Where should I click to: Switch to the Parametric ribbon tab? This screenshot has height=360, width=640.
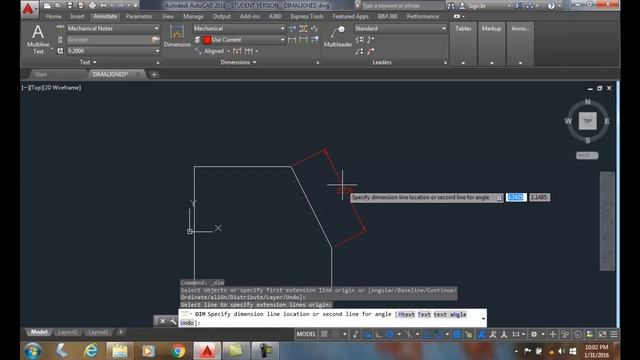tap(139, 16)
